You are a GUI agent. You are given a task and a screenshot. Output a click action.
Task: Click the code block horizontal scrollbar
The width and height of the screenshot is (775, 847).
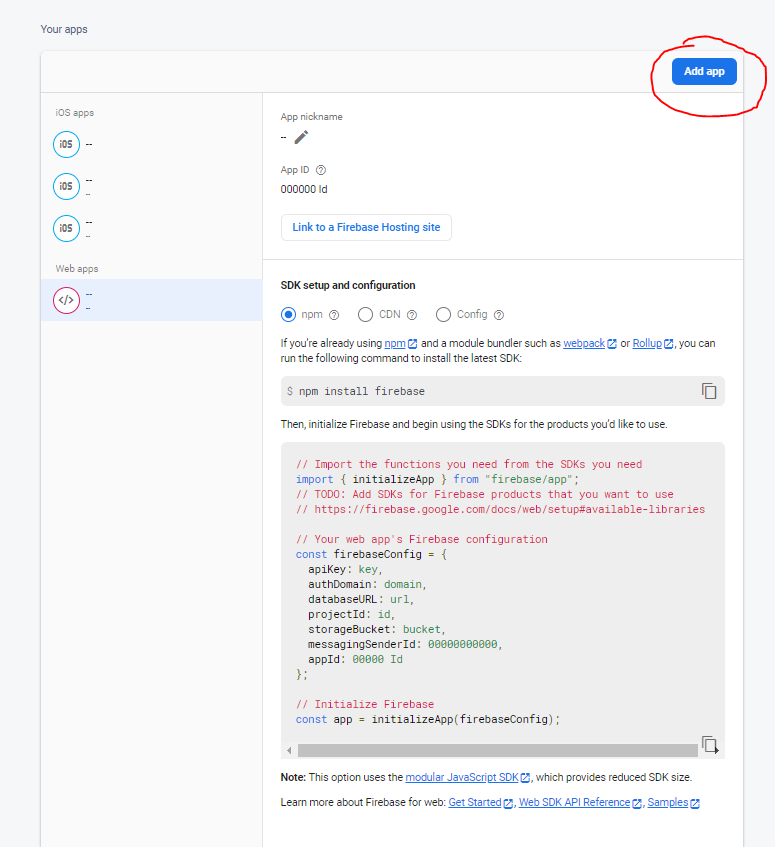[x=497, y=750]
